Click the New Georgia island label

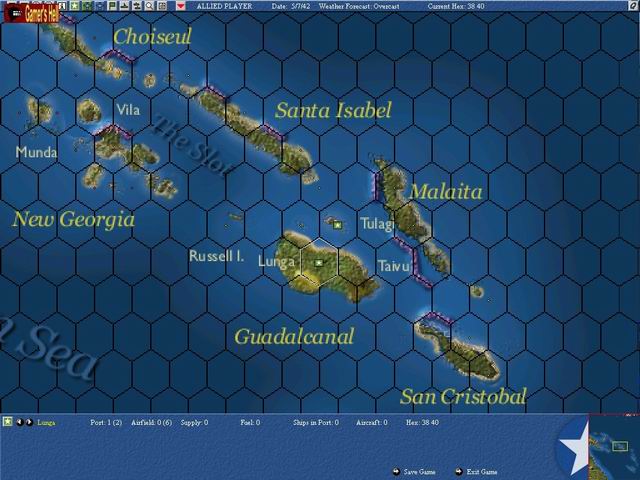(73, 219)
